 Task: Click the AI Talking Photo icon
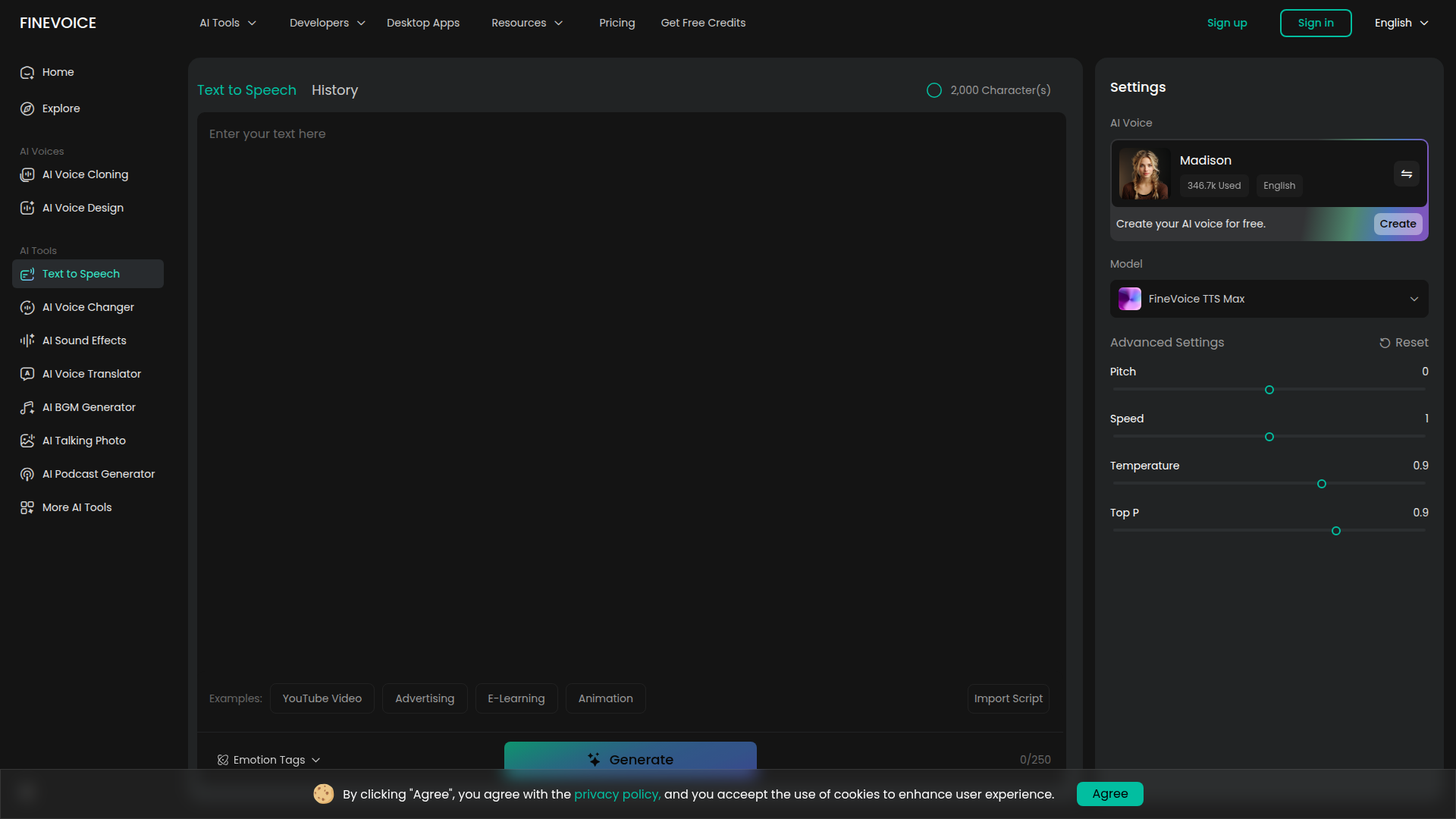pyautogui.click(x=27, y=441)
